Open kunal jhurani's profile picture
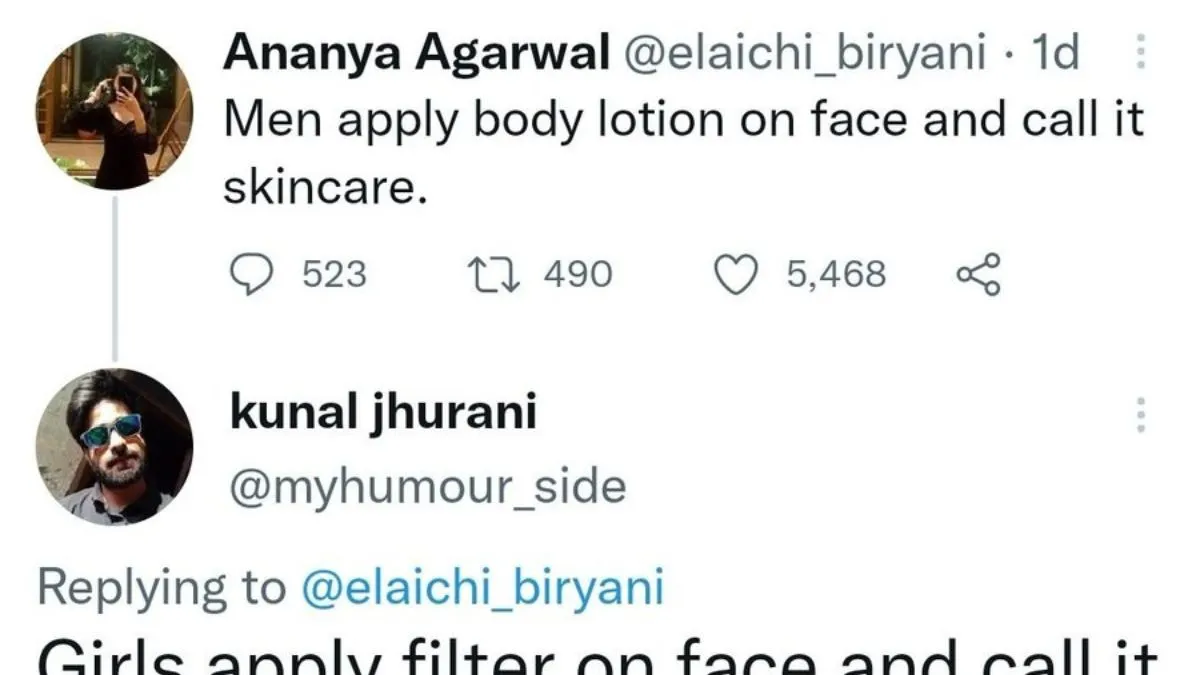 tap(113, 447)
